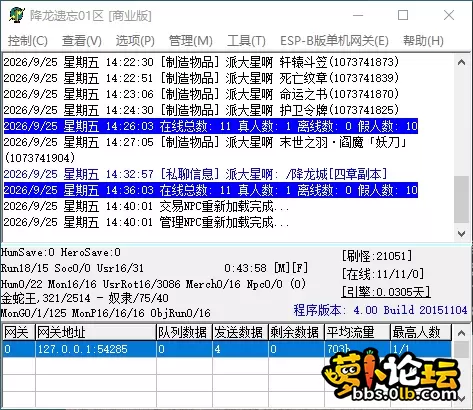This screenshot has width=473, height=410.
Task: Click the 平均流量 column header
Action: click(357, 332)
